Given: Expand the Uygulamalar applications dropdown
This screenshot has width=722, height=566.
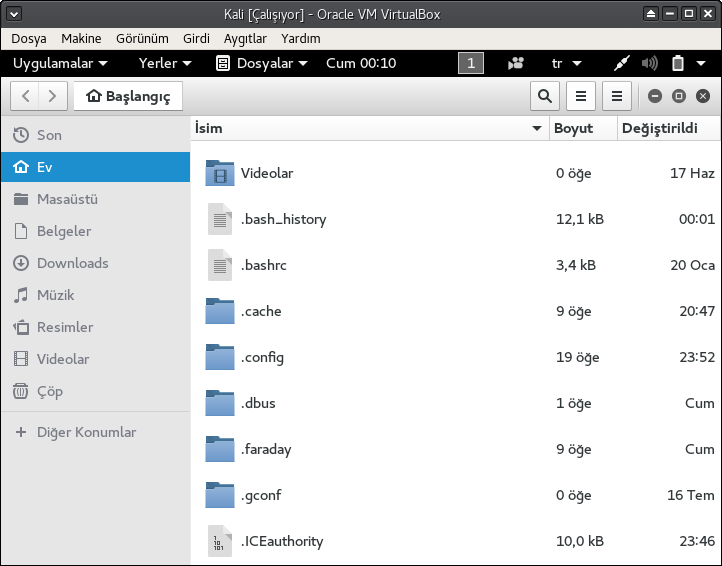Looking at the screenshot, I should coord(60,63).
